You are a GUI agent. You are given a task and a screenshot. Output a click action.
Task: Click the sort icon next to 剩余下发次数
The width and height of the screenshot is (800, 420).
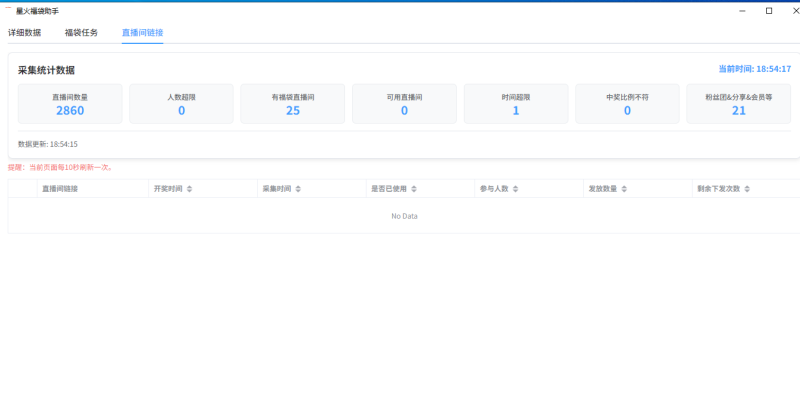(x=746, y=188)
